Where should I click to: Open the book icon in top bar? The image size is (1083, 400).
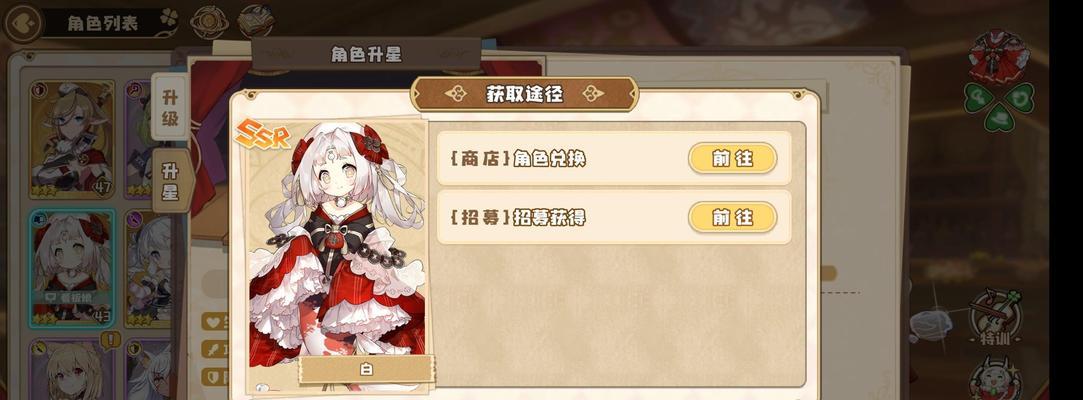tap(256, 21)
